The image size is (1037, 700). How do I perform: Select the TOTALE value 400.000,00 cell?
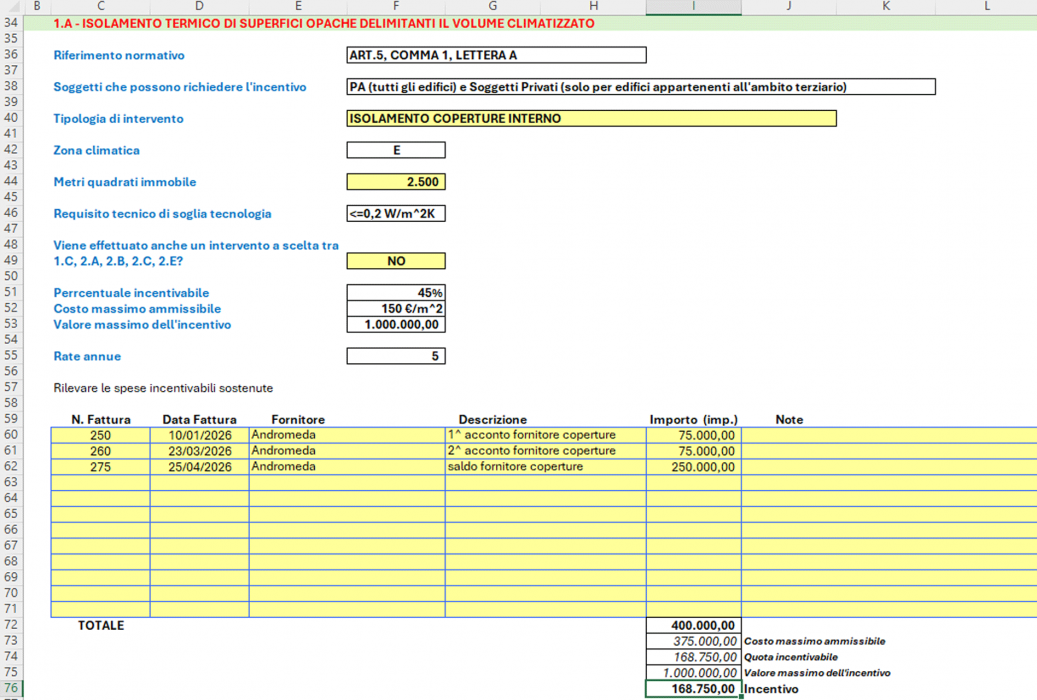[x=694, y=626]
